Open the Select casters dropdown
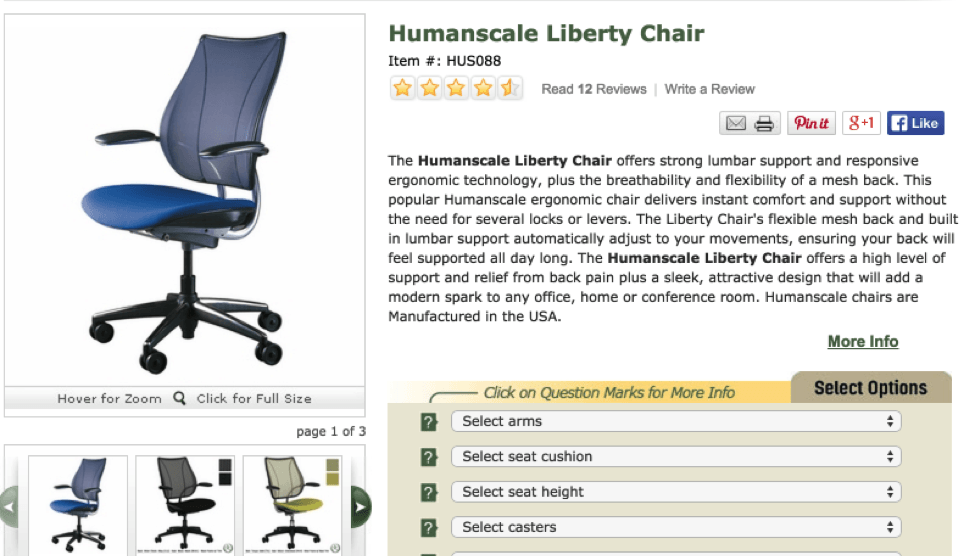Viewport: 975px width, 557px height. click(x=676, y=527)
